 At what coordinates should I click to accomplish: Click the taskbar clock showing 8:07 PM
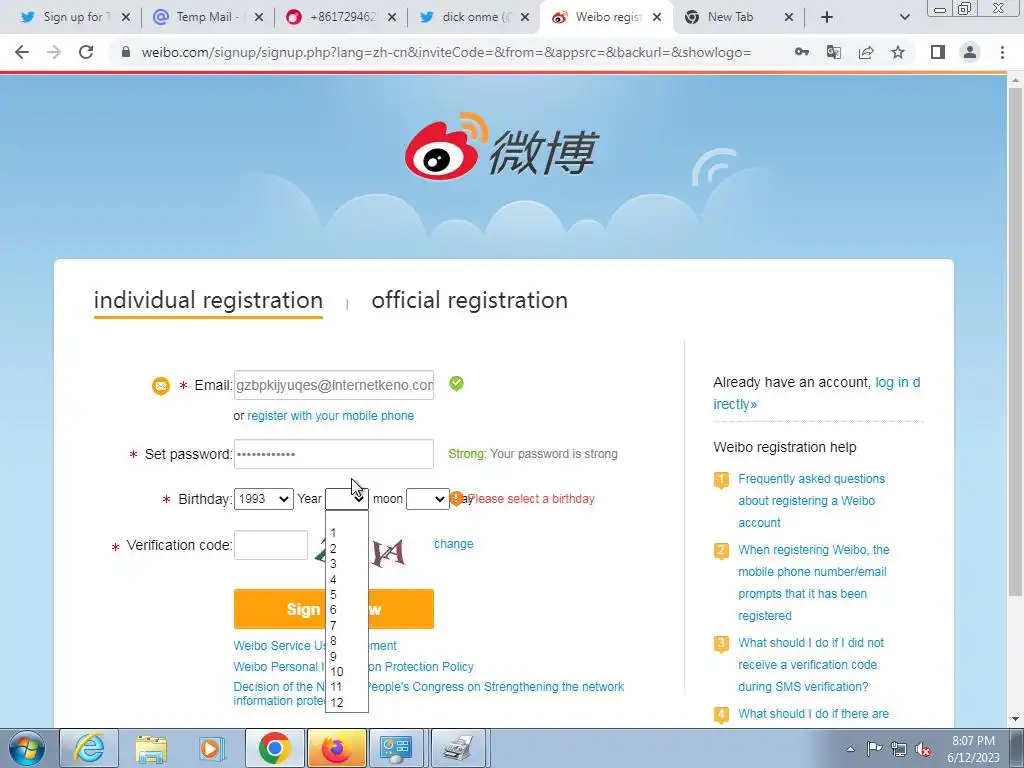tap(973, 749)
